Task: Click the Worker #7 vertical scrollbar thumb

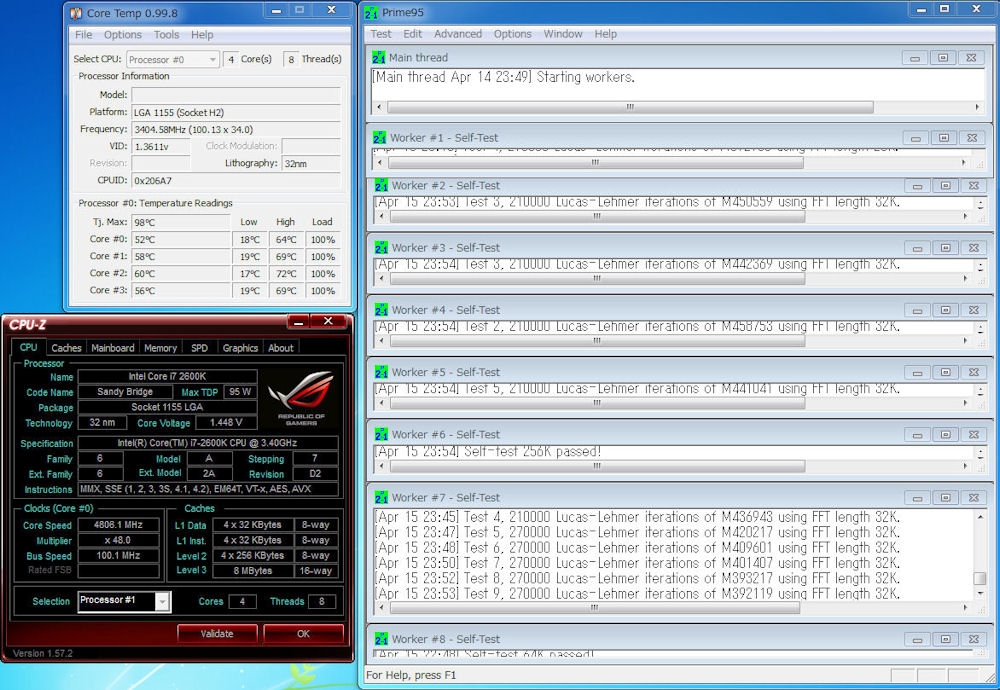Action: pos(980,578)
